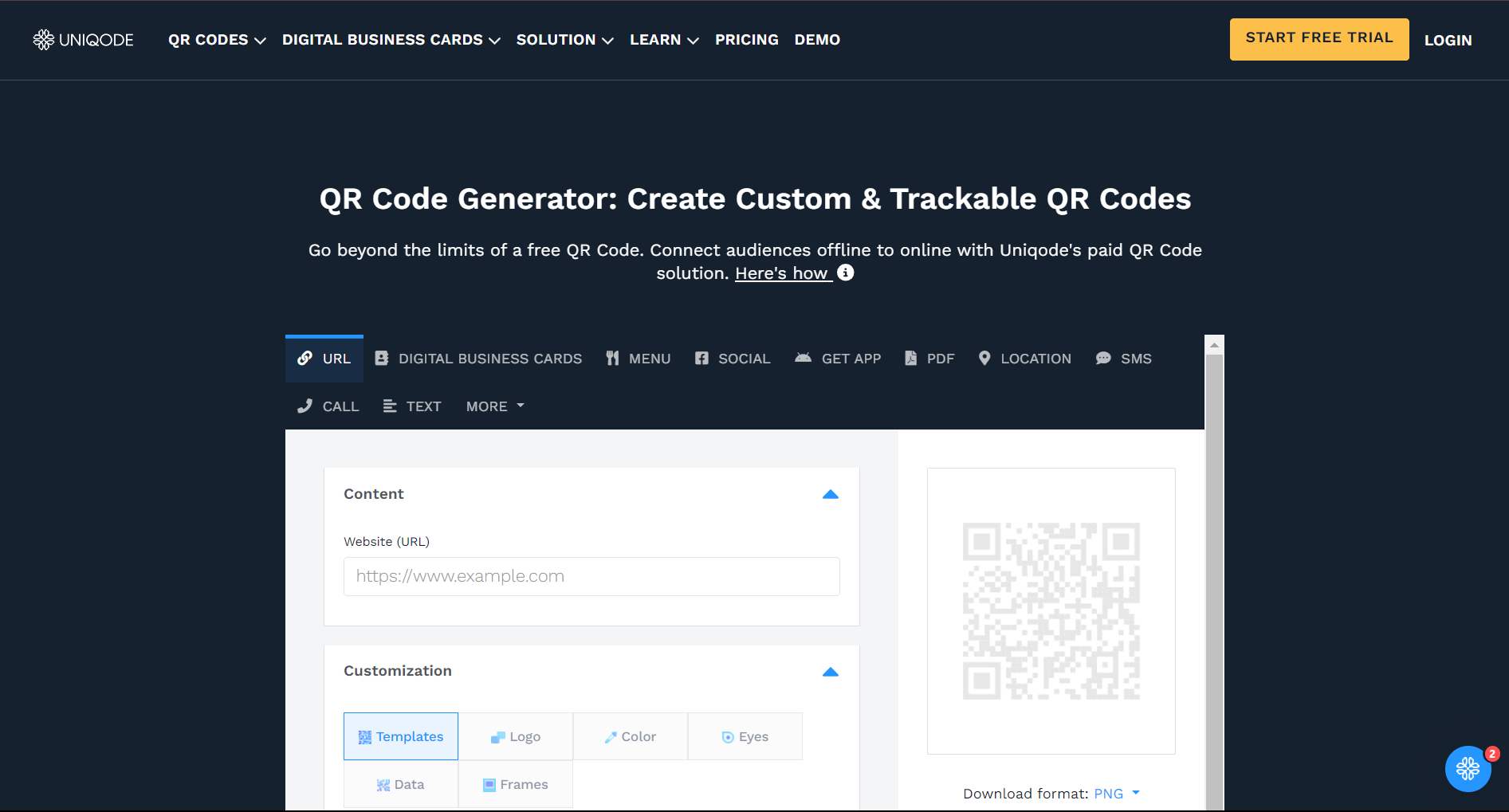Open the Logo customization tab
The width and height of the screenshot is (1509, 812).
coord(515,736)
